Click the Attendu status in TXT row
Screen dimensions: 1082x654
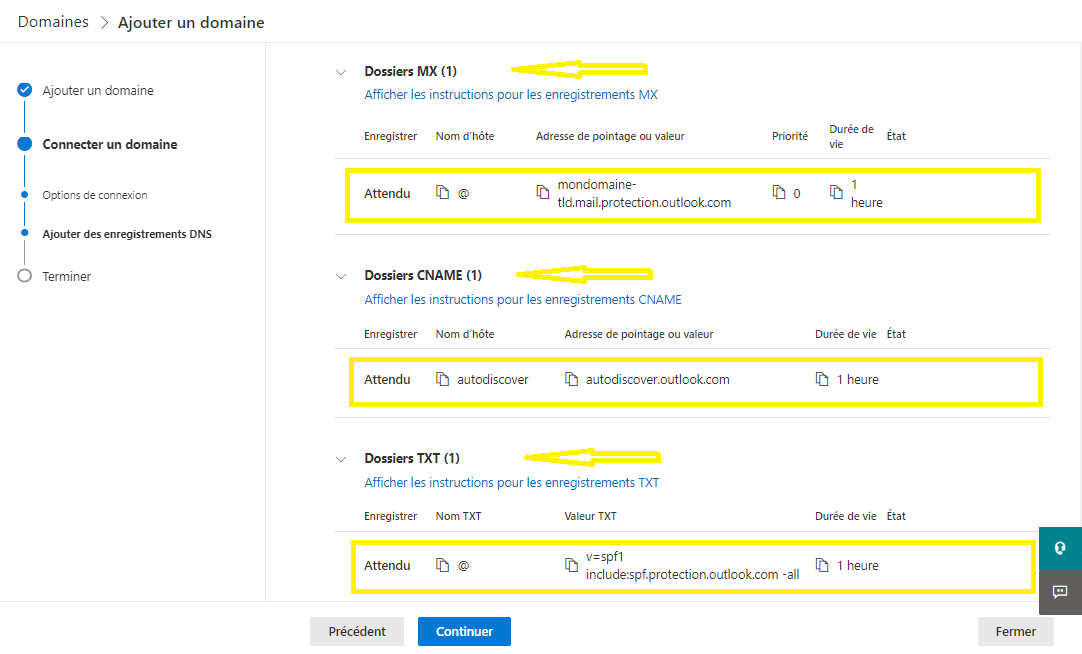pos(387,566)
